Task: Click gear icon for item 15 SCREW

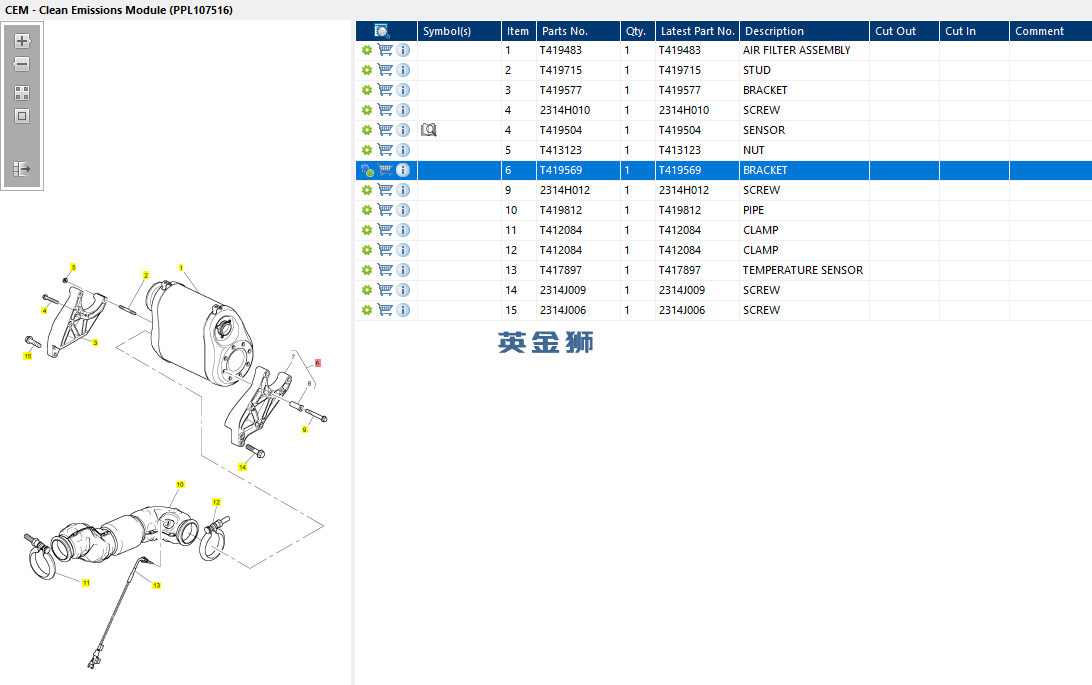Action: pyautogui.click(x=367, y=310)
